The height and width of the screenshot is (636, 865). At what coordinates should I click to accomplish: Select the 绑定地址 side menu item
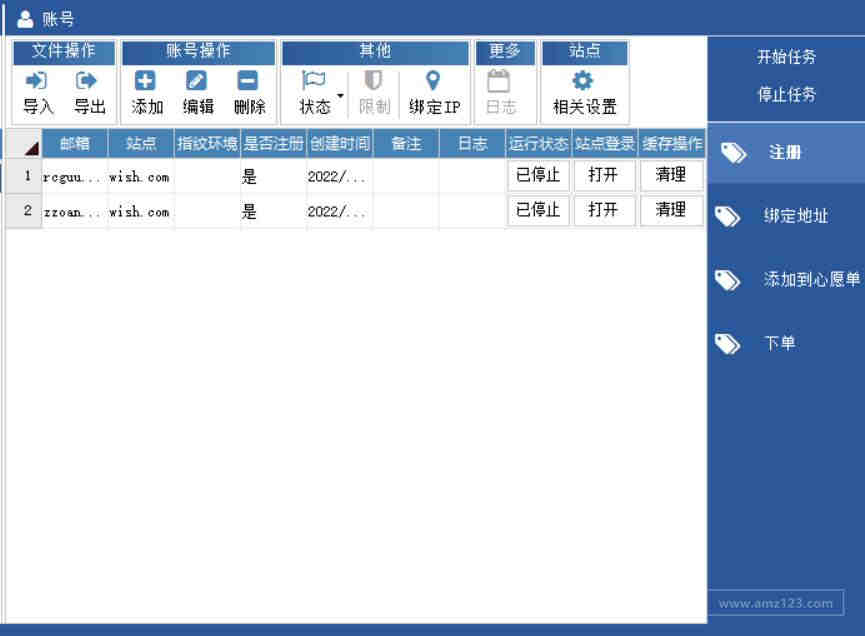point(787,216)
